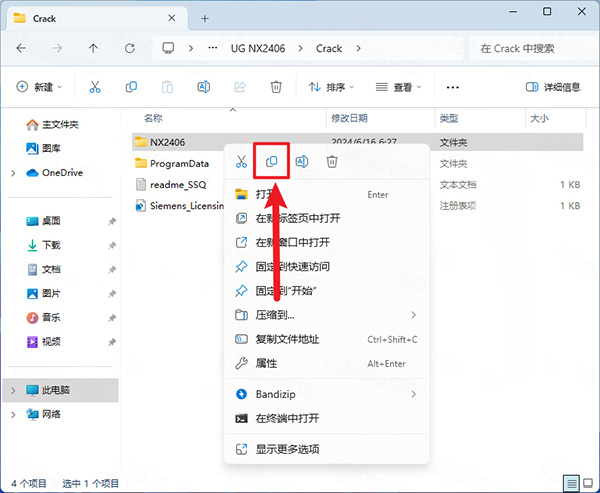The width and height of the screenshot is (600, 493).
Task: Expand the Bandizip submenu arrow
Action: [x=413, y=394]
